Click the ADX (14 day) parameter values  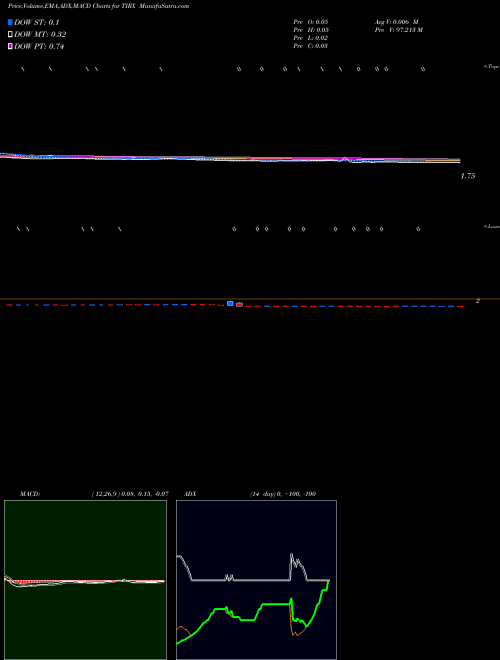[x=283, y=494]
